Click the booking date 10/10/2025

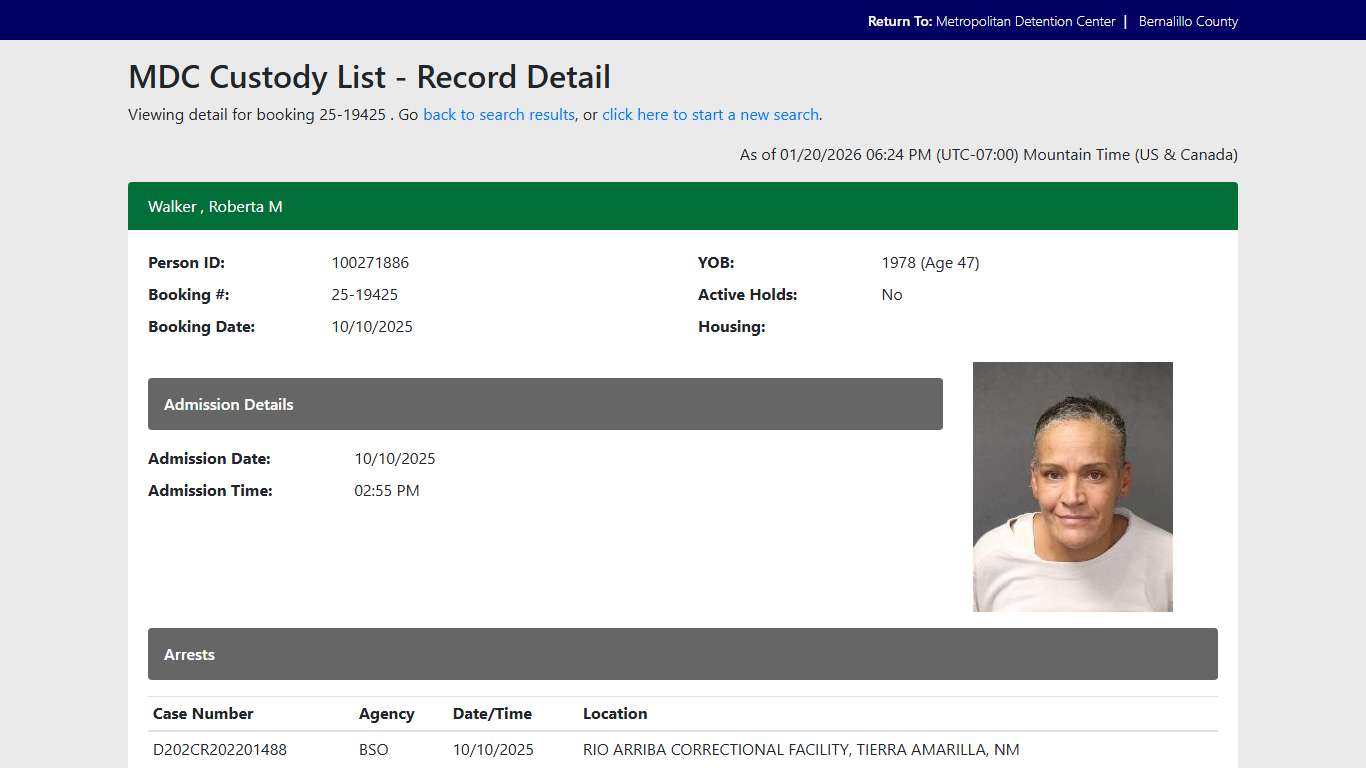tap(372, 326)
